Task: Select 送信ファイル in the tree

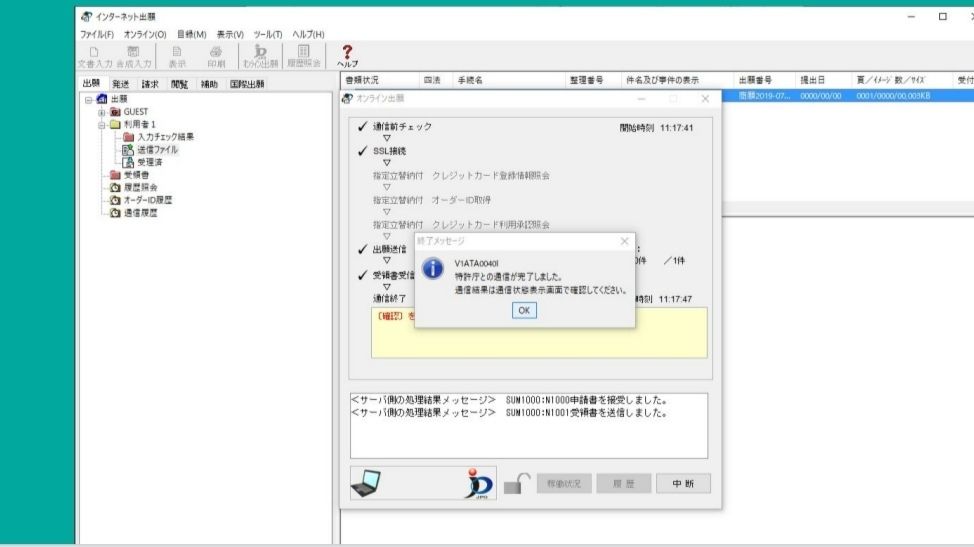Action: point(157,149)
